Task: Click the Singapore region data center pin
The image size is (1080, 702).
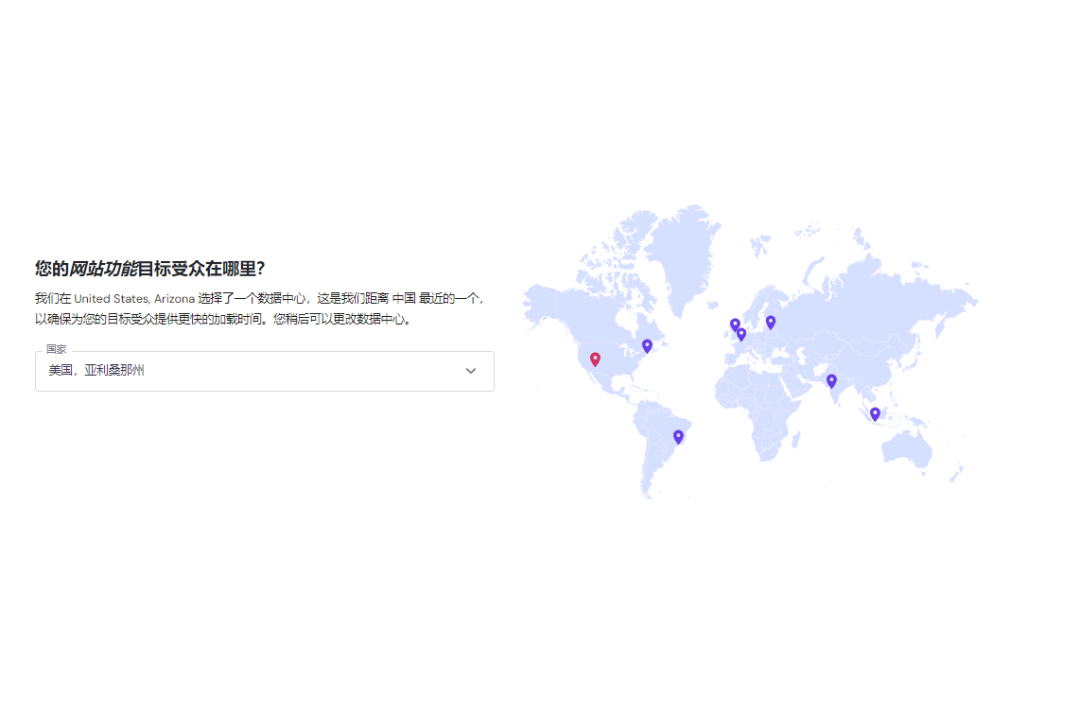Action: (x=875, y=413)
